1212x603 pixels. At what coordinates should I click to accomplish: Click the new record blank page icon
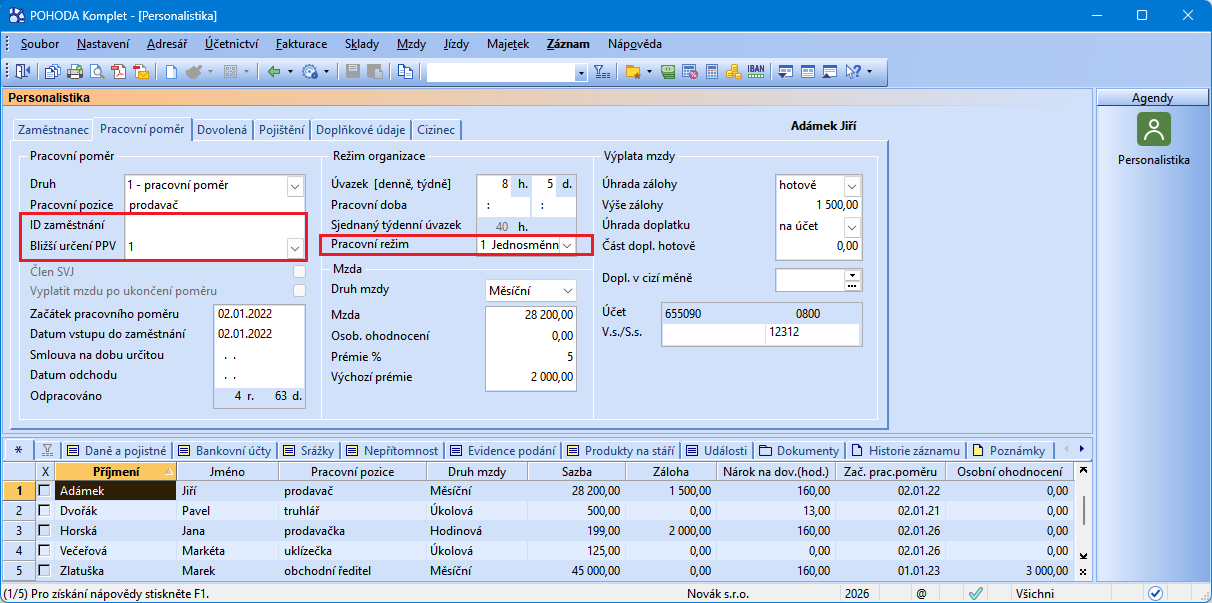pyautogui.click(x=171, y=72)
